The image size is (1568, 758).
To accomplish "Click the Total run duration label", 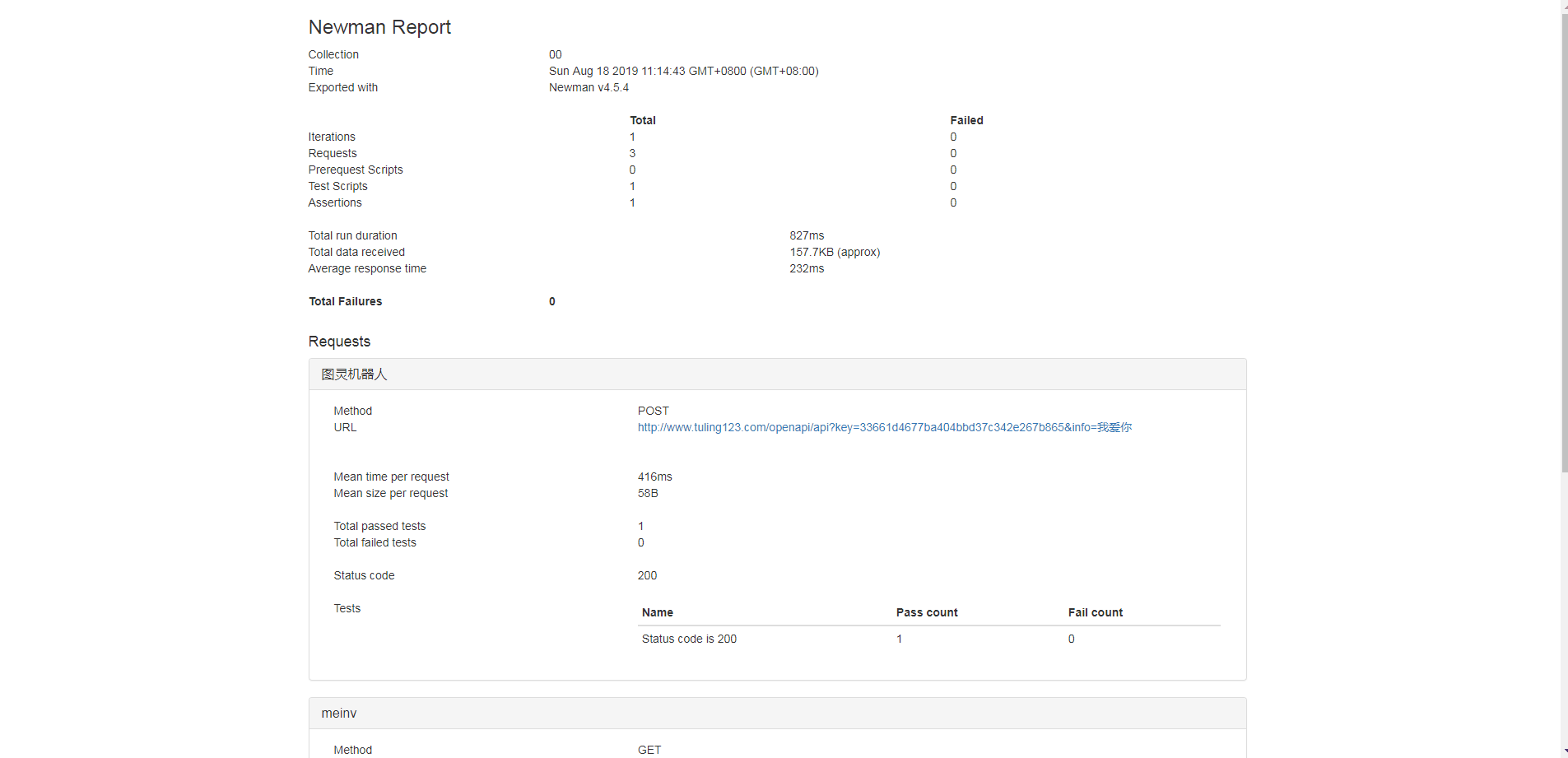I will [352, 235].
